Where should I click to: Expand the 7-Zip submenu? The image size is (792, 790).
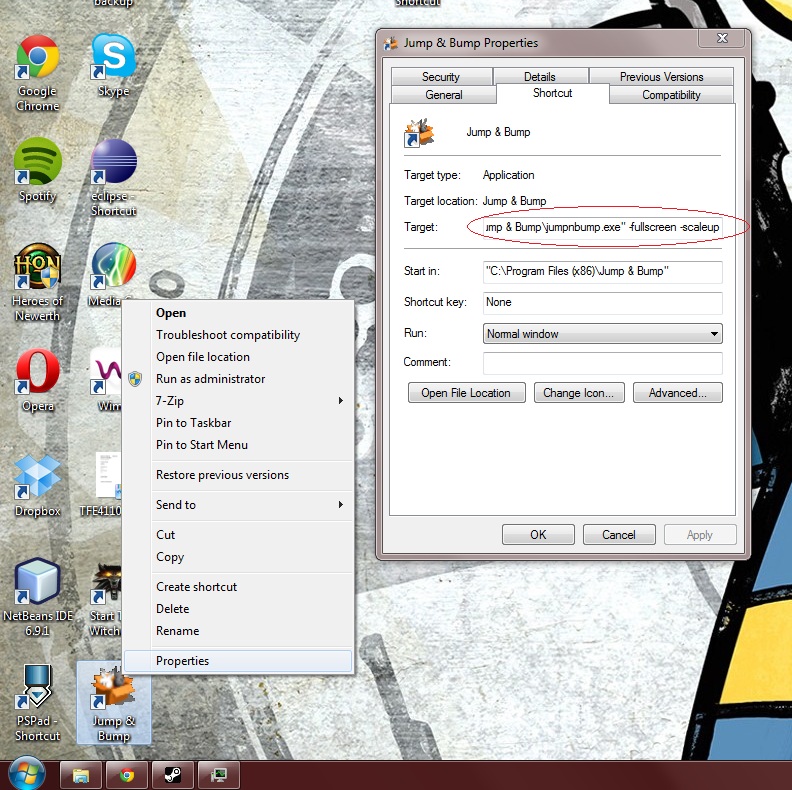coord(237,401)
